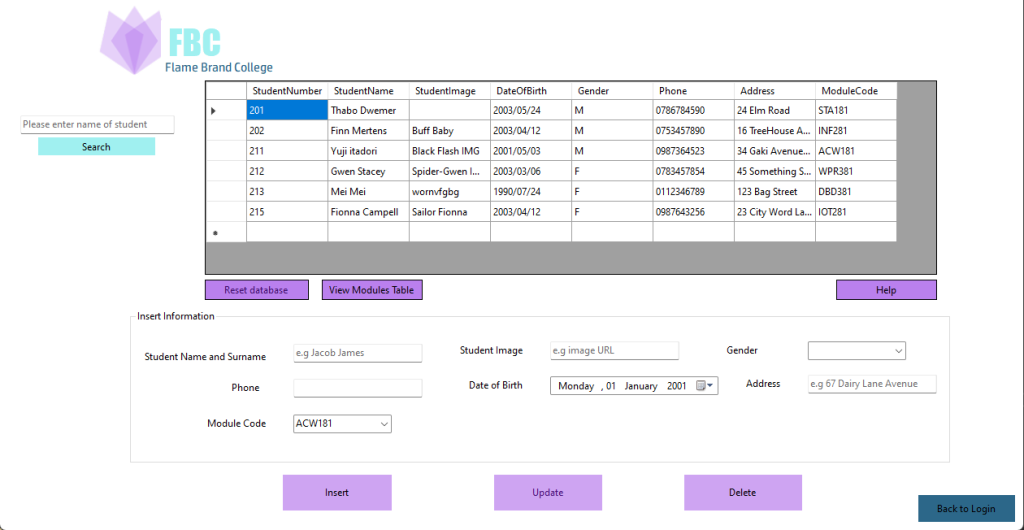Click the Update button

tap(547, 492)
